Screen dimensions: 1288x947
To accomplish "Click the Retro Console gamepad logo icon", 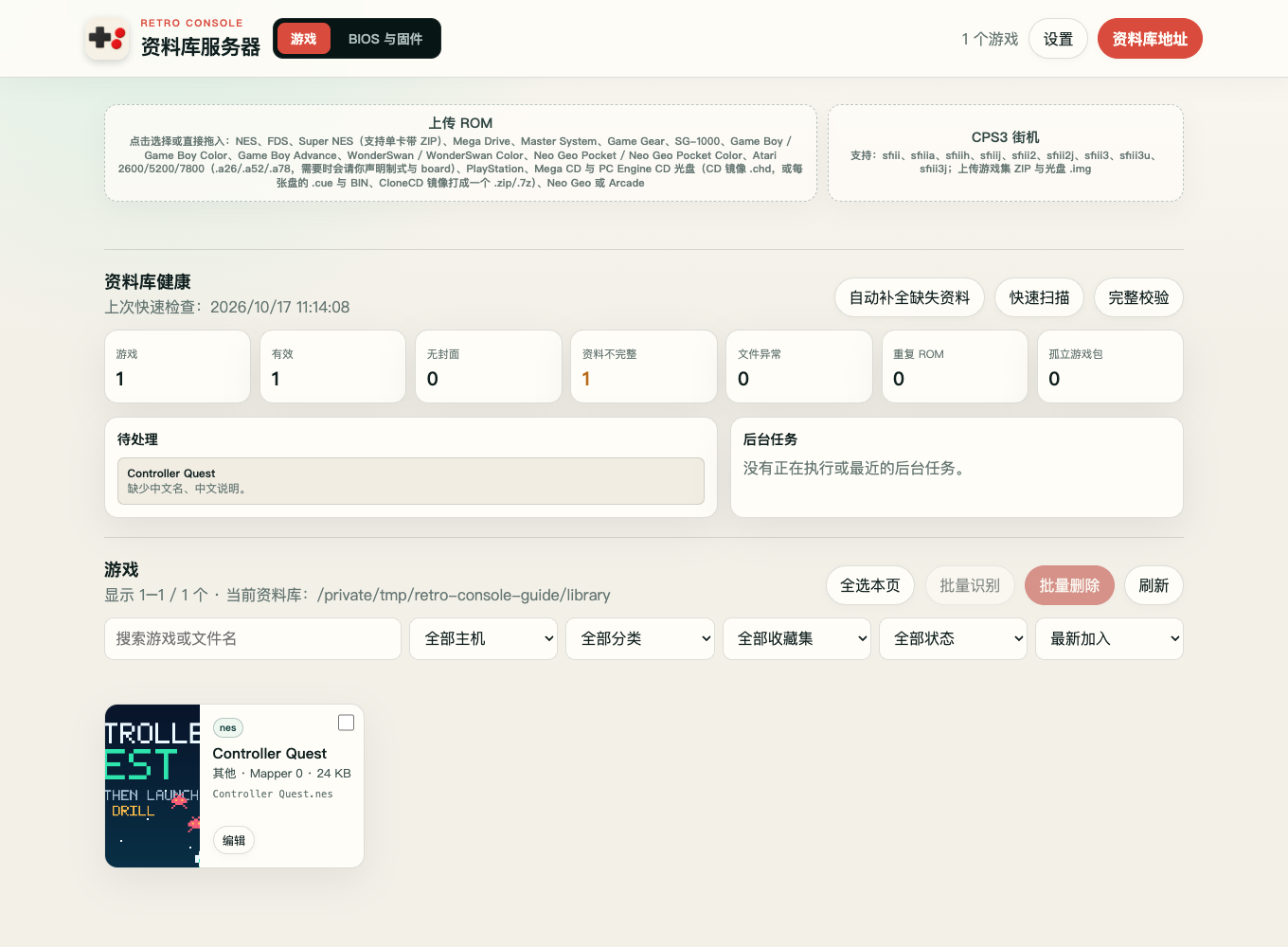I will [x=107, y=39].
